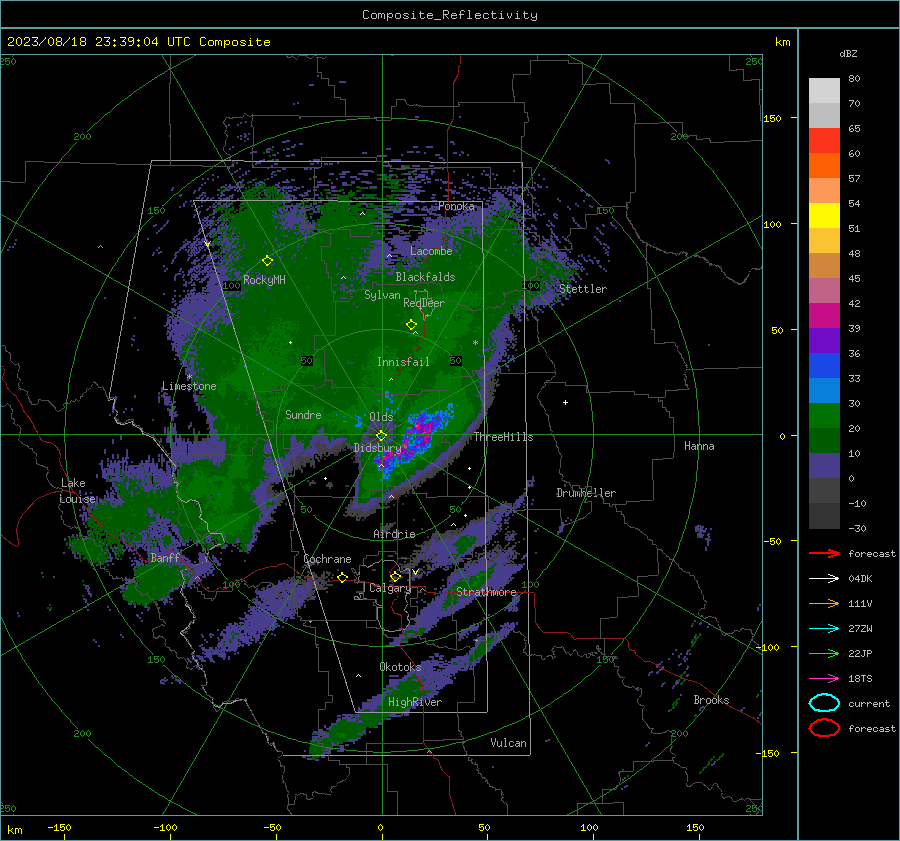Select the green 22JP arrow legend entry
900x841 pixels.
[x=824, y=653]
